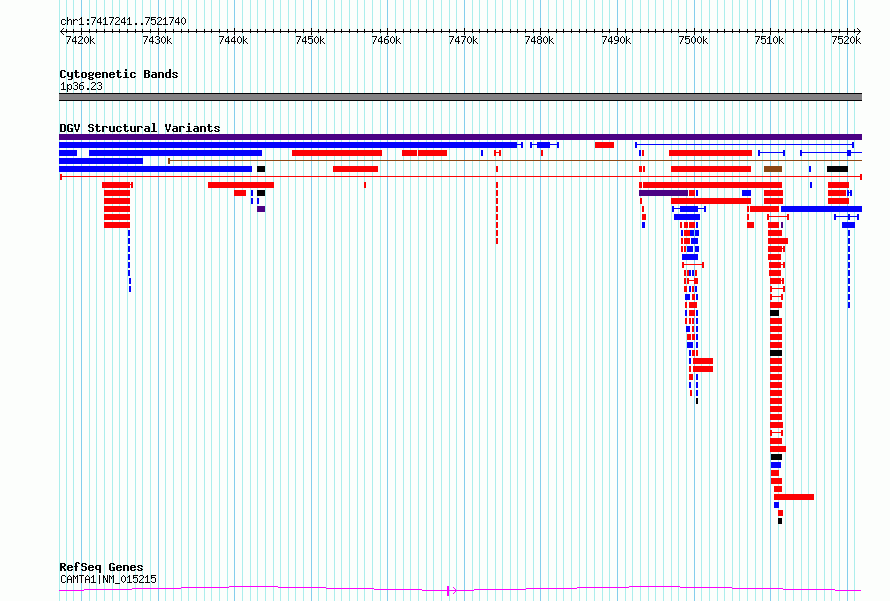This screenshot has width=890, height=601.
Task: Select the magenta CAMTA1 gene line
Action: point(460,589)
